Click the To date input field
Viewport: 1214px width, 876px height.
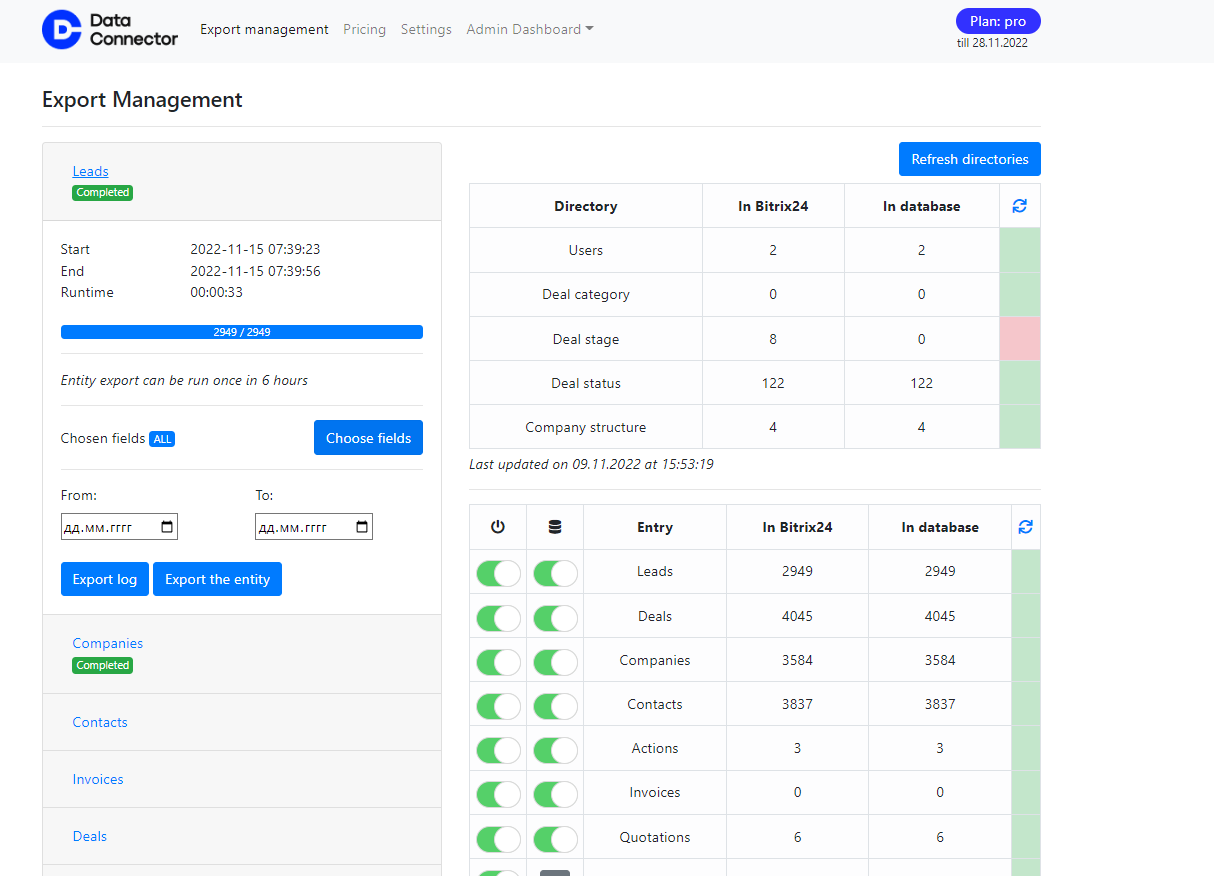tap(314, 526)
